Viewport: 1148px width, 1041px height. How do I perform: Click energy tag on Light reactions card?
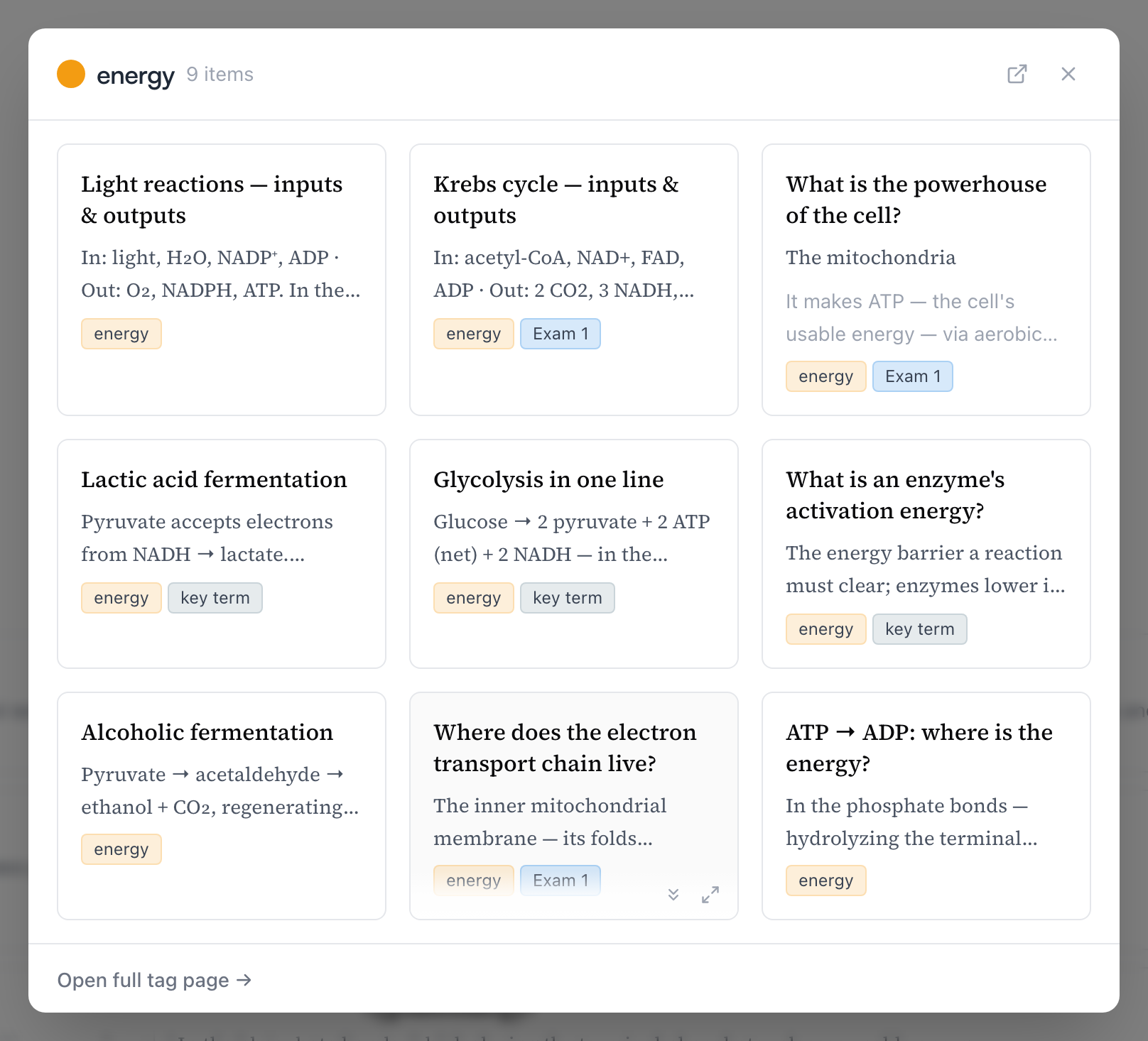pyautogui.click(x=121, y=334)
